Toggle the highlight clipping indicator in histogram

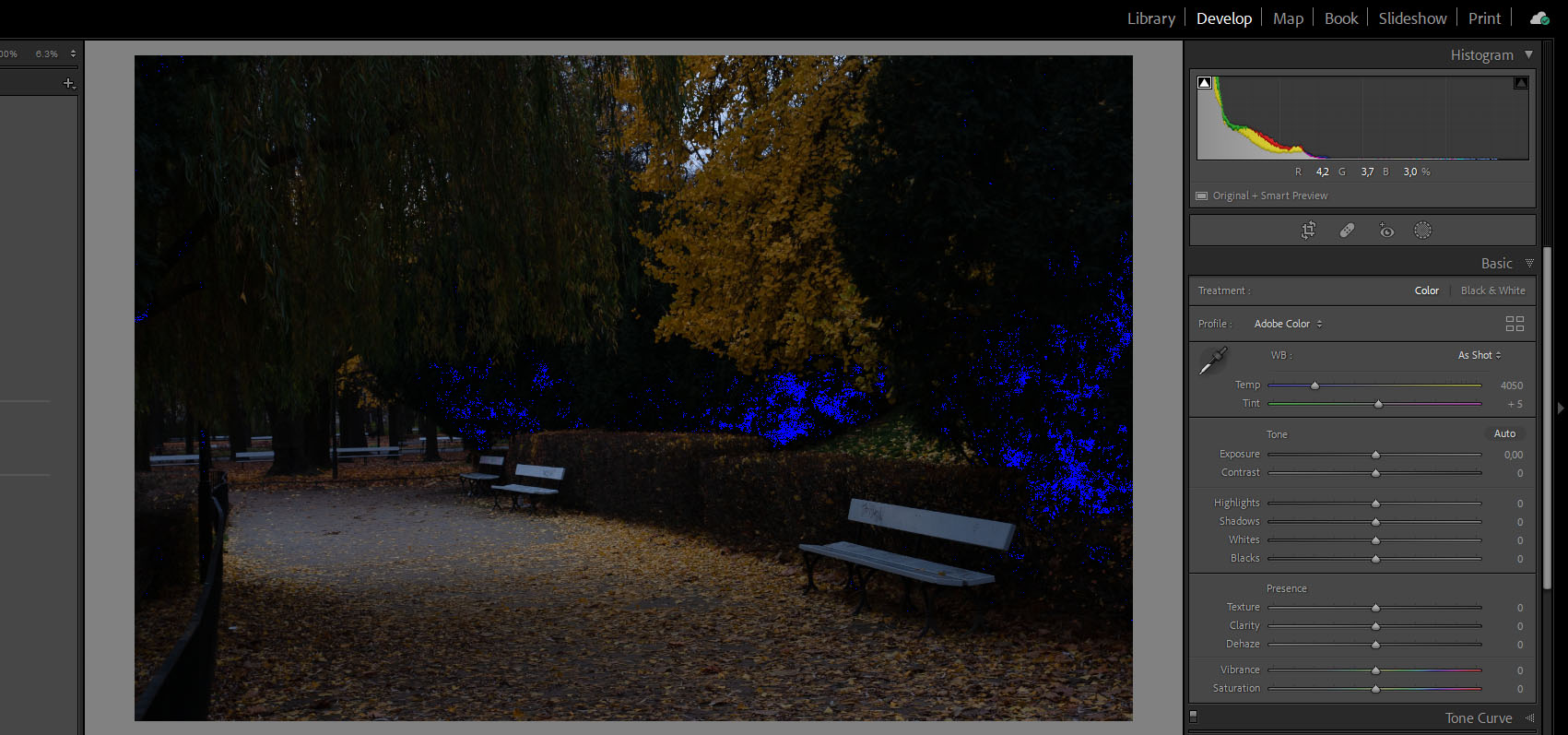[x=1521, y=83]
